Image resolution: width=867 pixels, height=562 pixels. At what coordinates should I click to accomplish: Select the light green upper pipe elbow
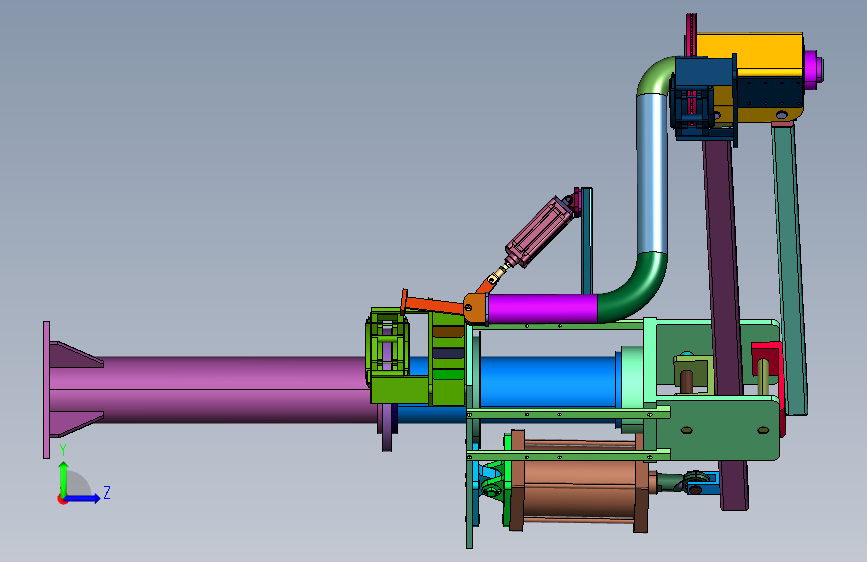coord(655,75)
